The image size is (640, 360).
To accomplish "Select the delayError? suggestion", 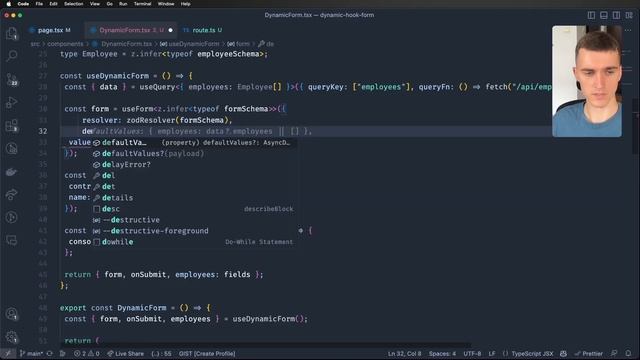I will tap(193, 164).
